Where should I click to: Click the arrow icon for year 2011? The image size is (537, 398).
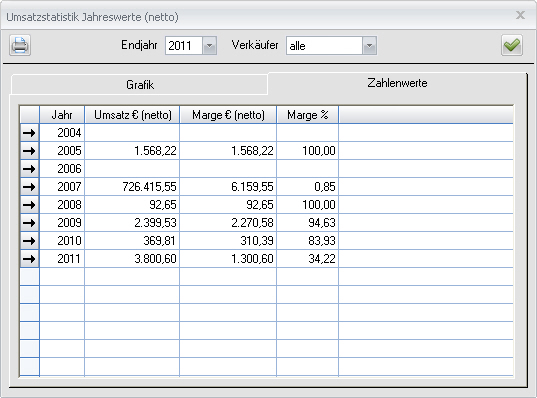coord(29,259)
